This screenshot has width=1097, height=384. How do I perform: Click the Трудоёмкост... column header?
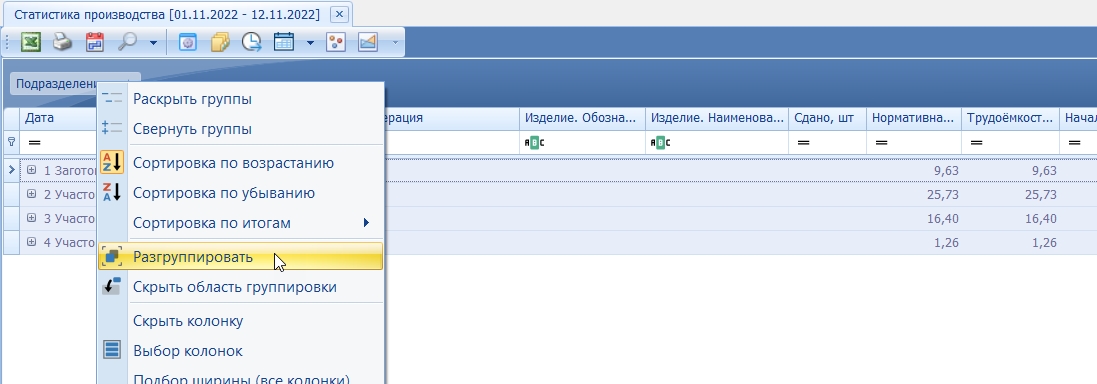tap(1010, 119)
